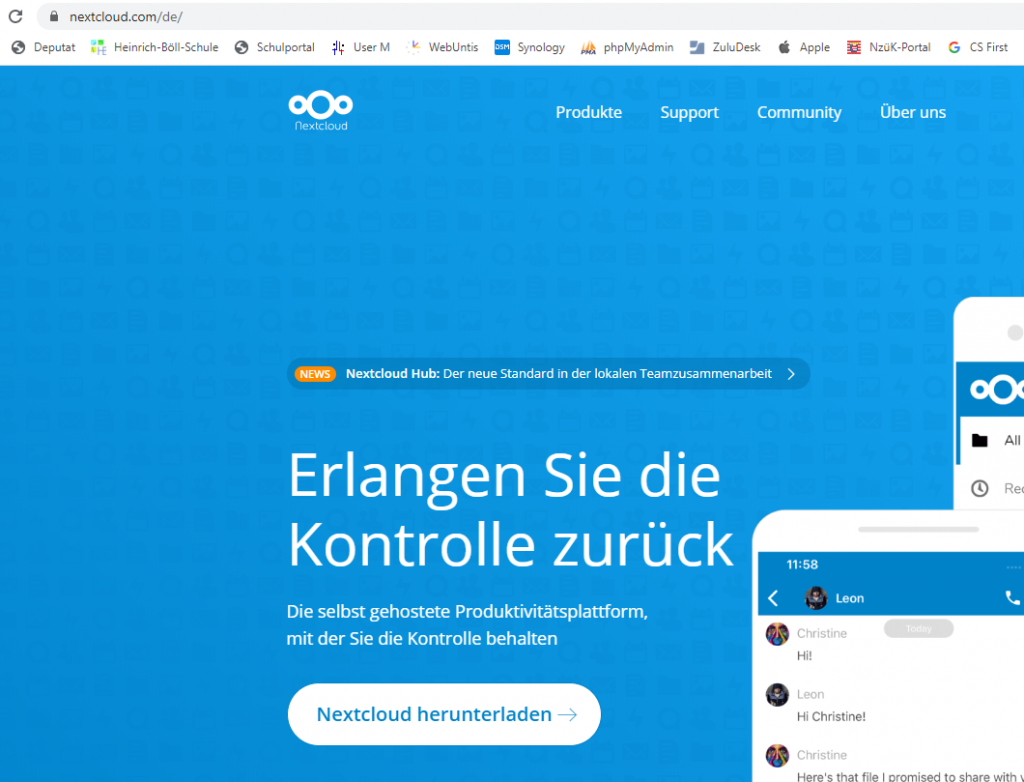Click Leon's avatar in the chat header
This screenshot has width=1024, height=782.
pyautogui.click(x=816, y=598)
